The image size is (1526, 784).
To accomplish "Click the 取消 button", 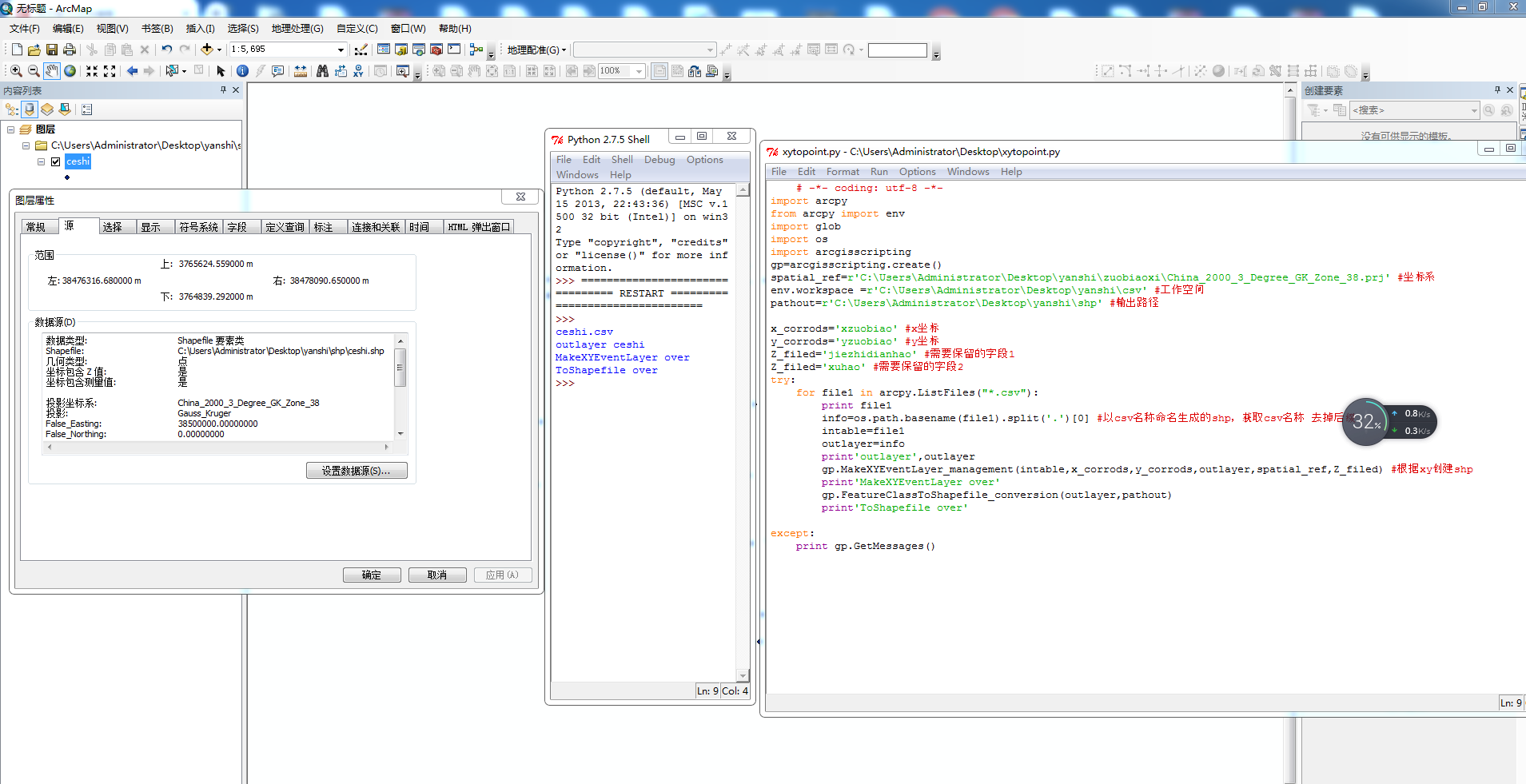I will coord(437,575).
